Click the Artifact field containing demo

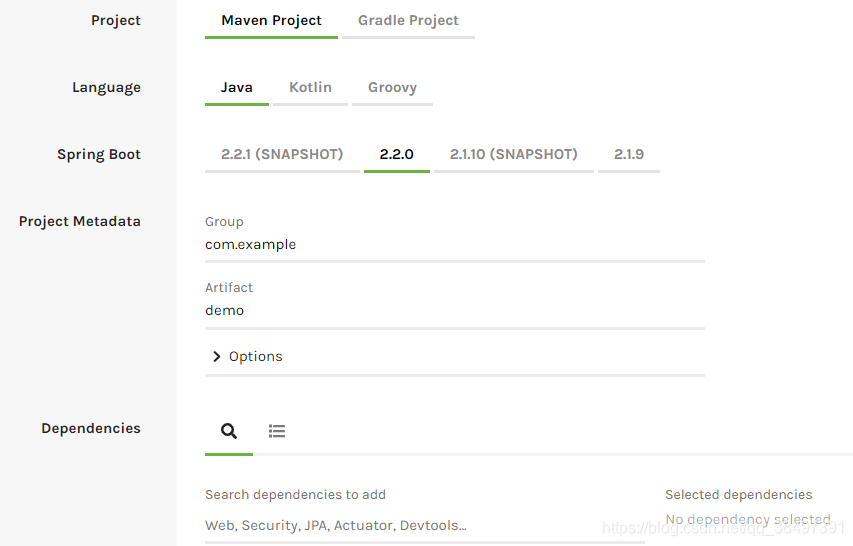tap(455, 311)
